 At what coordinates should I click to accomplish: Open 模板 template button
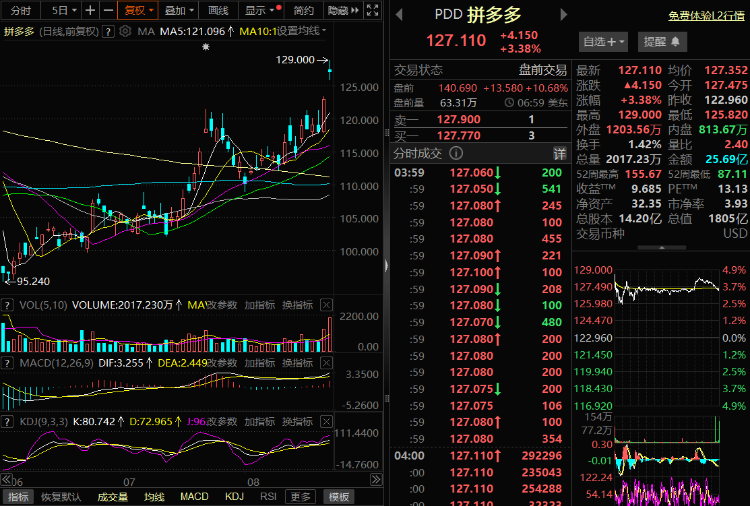[339, 497]
